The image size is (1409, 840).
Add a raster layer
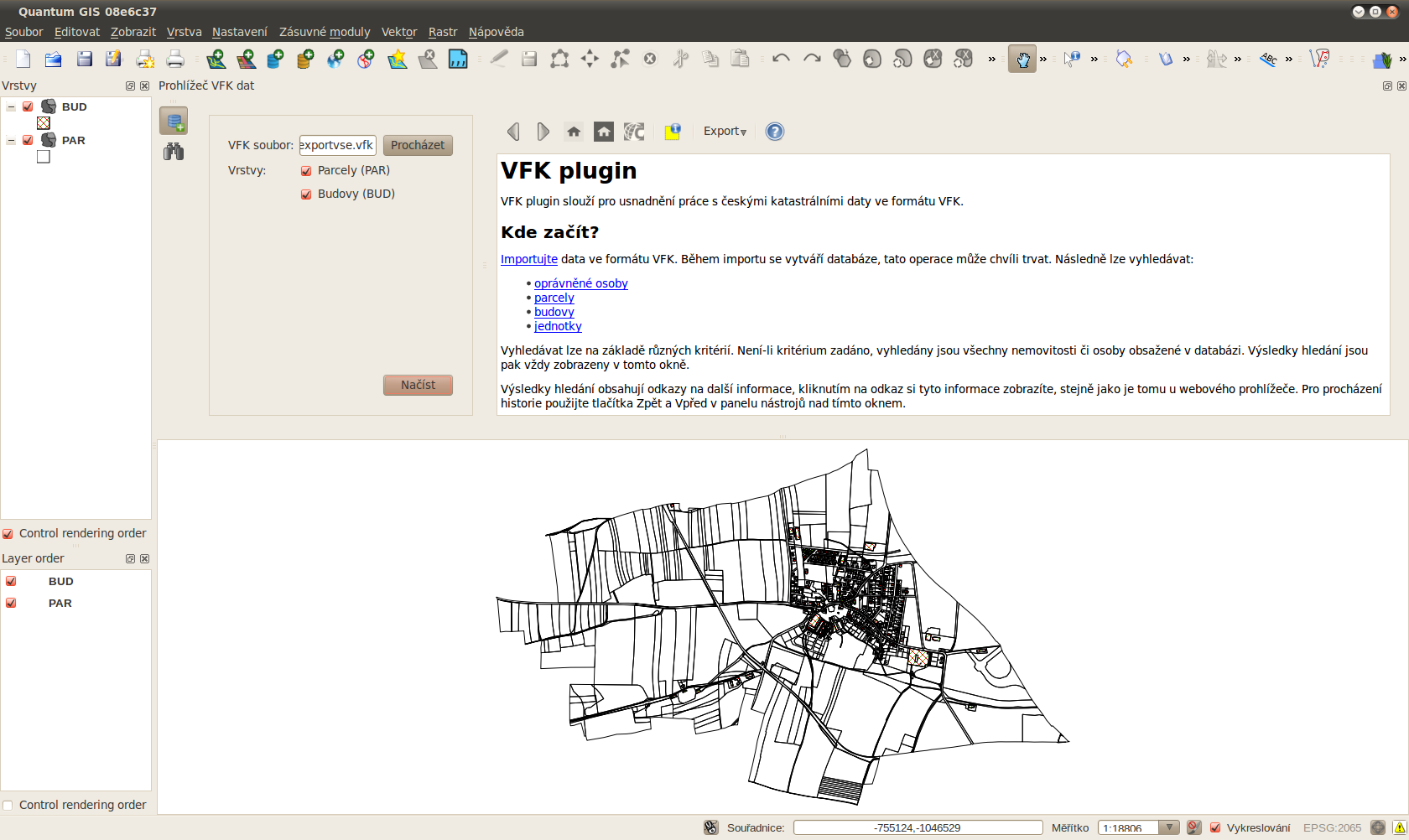246,59
